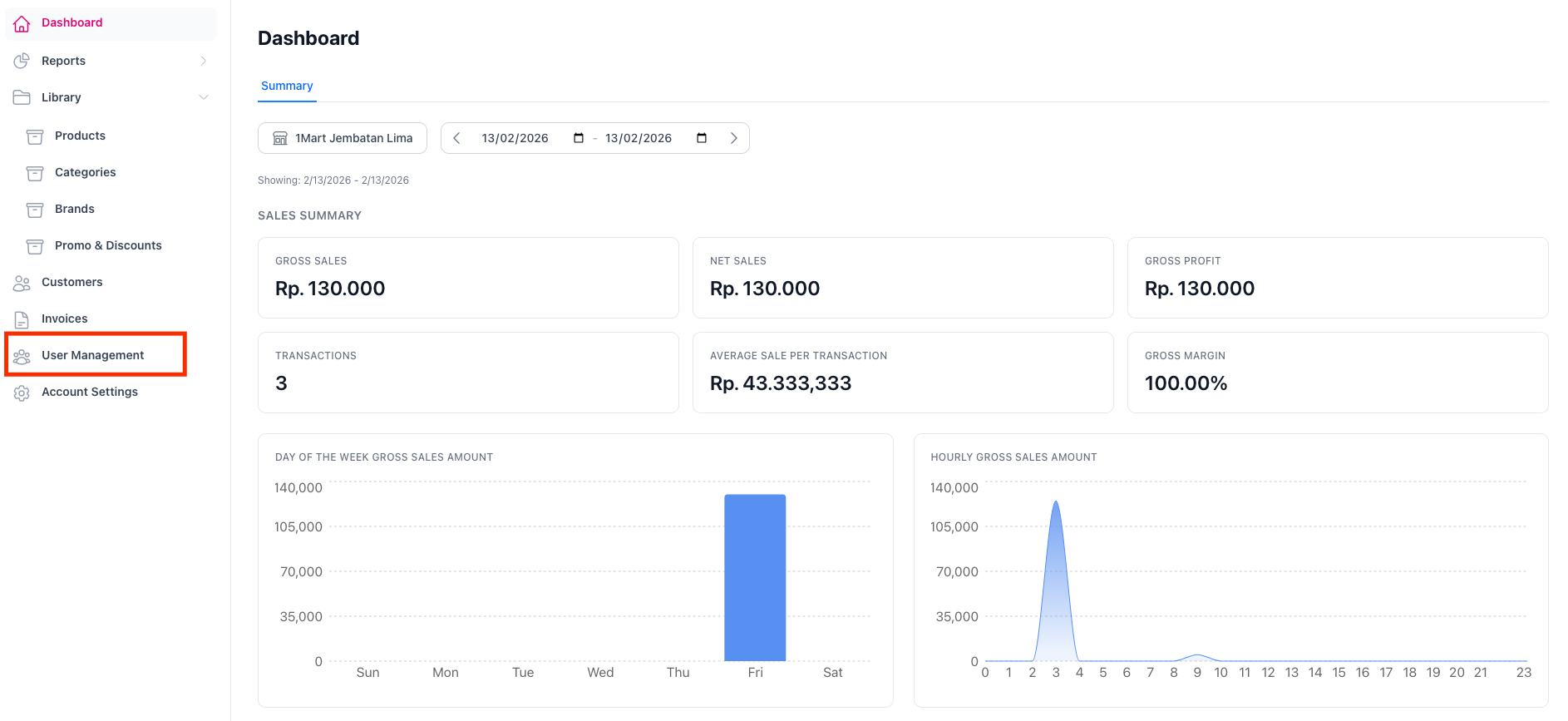1568x721 pixels.
Task: Go to previous date range arrow
Action: (x=456, y=138)
